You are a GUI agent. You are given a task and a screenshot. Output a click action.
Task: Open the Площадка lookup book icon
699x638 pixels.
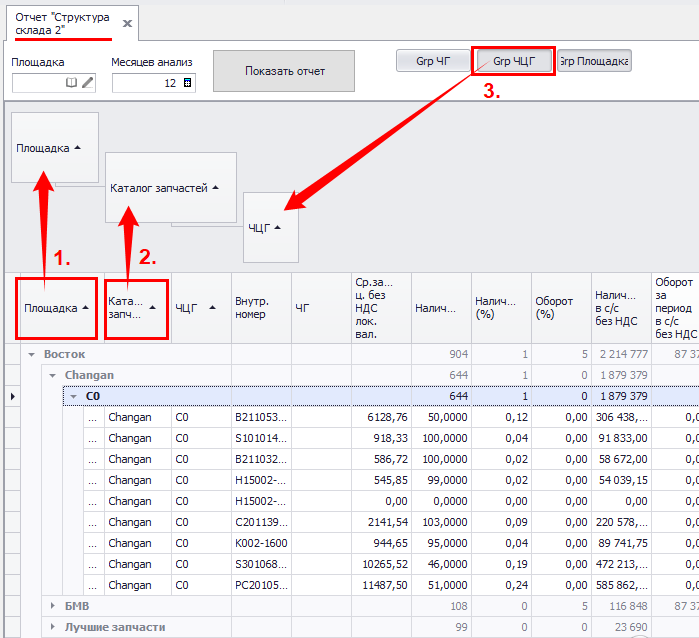[71, 83]
